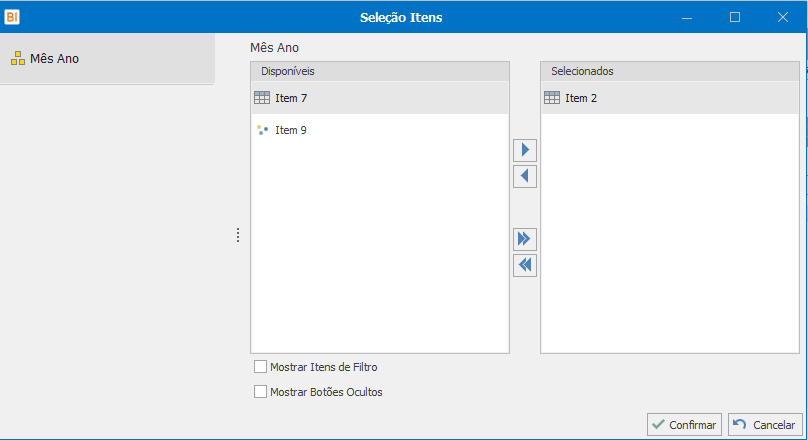Image resolution: width=808 pixels, height=440 pixels.
Task: Enable Mostrar Itens de Filtro checkbox
Action: tap(261, 367)
